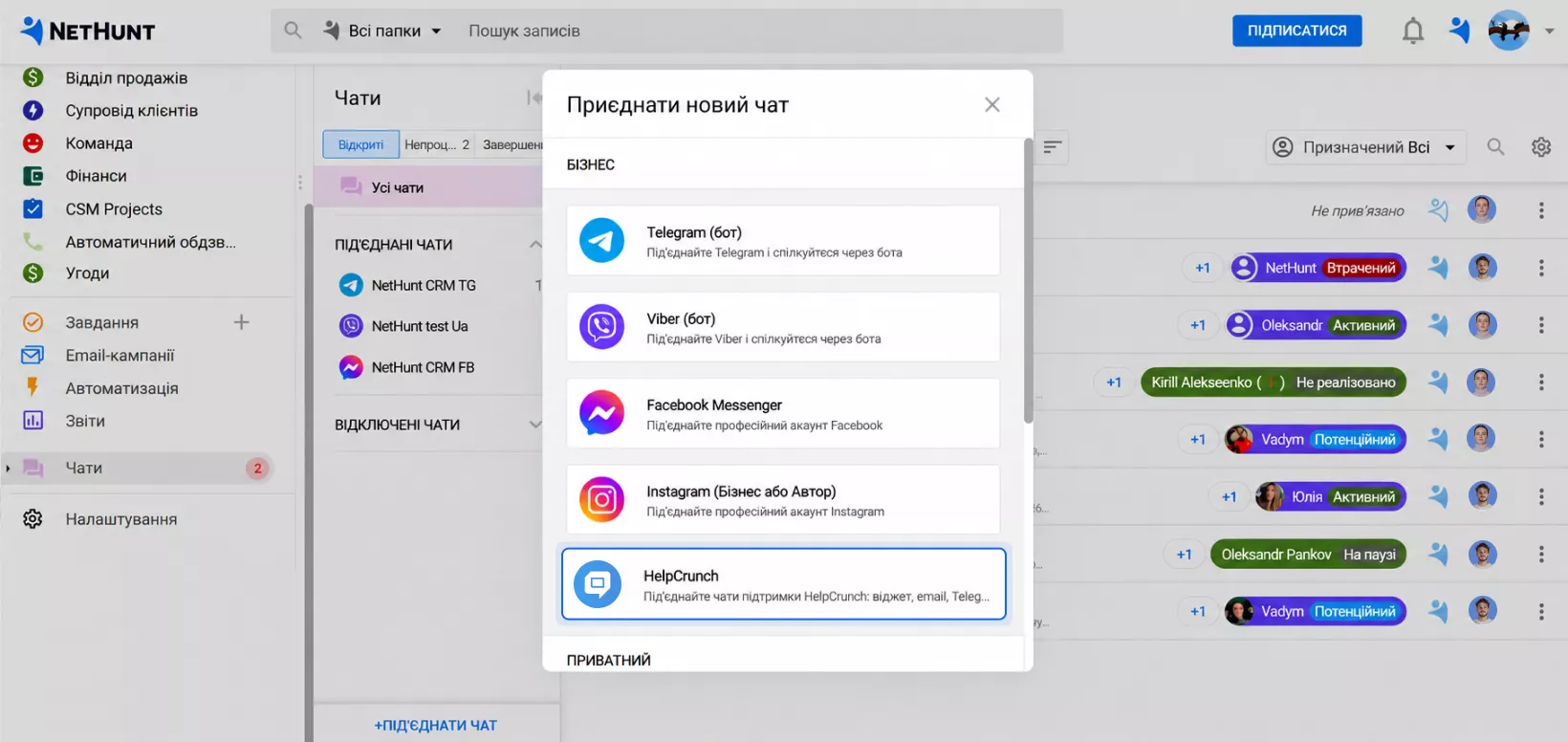
Task: Choose Instagram (Бізнес або Автор) option
Action: click(x=783, y=499)
